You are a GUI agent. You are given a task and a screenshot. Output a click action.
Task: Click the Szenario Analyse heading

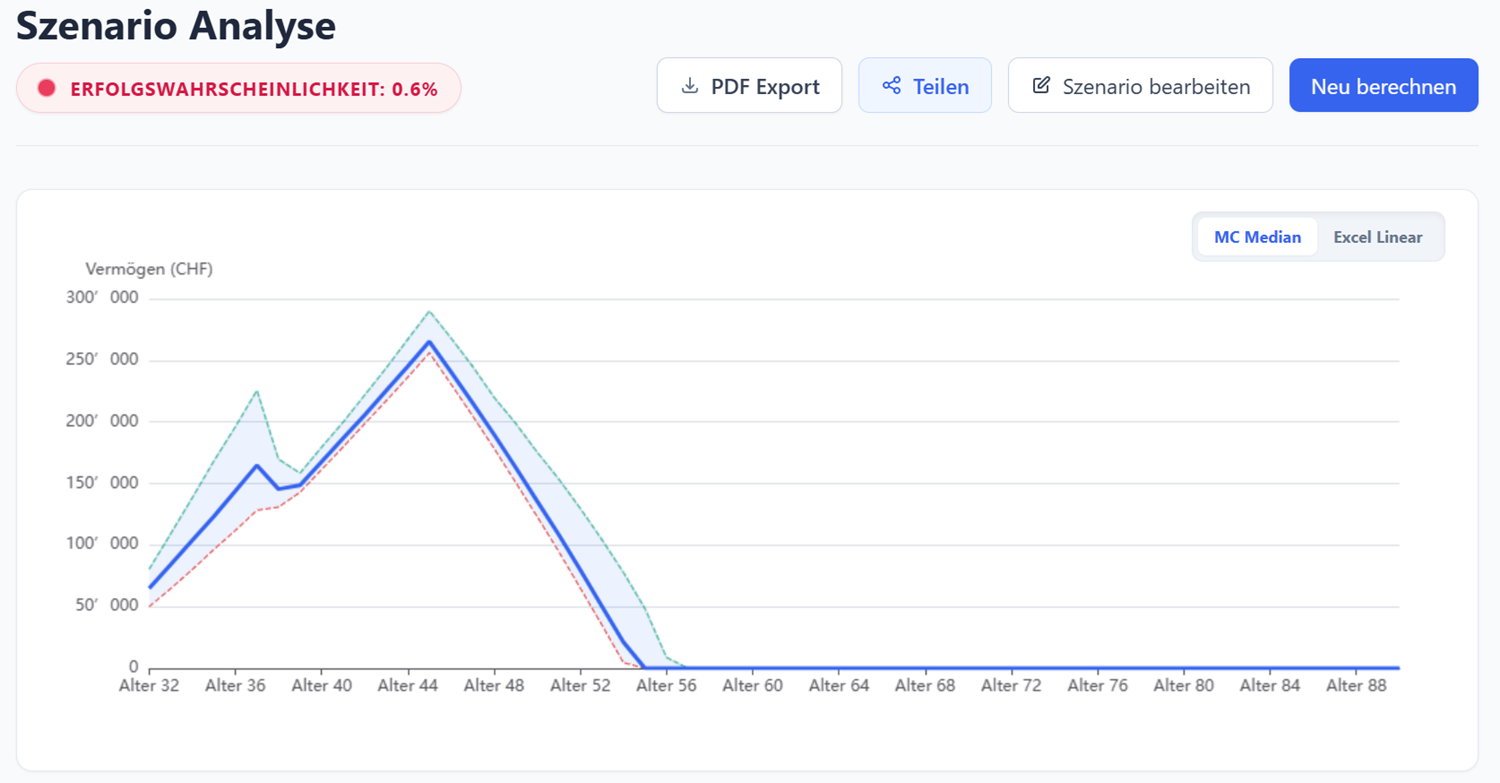(x=176, y=25)
